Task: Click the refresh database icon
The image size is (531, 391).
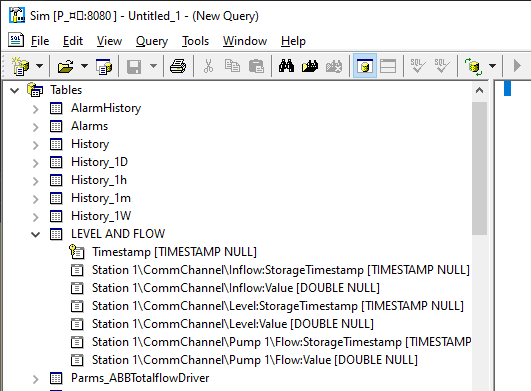Action: coord(473,66)
